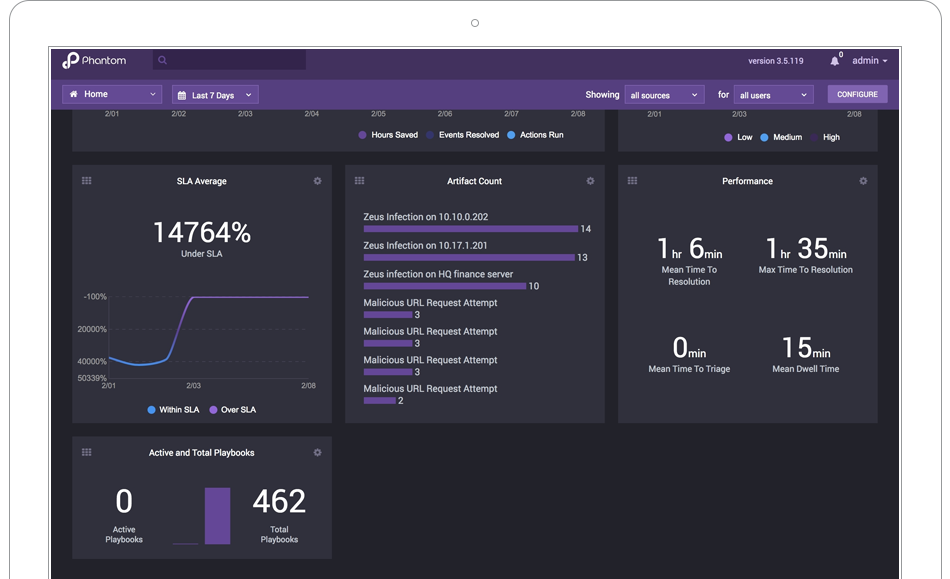This screenshot has height=579, width=950.
Task: Click the Total Playbooks purple bar
Action: (x=218, y=516)
